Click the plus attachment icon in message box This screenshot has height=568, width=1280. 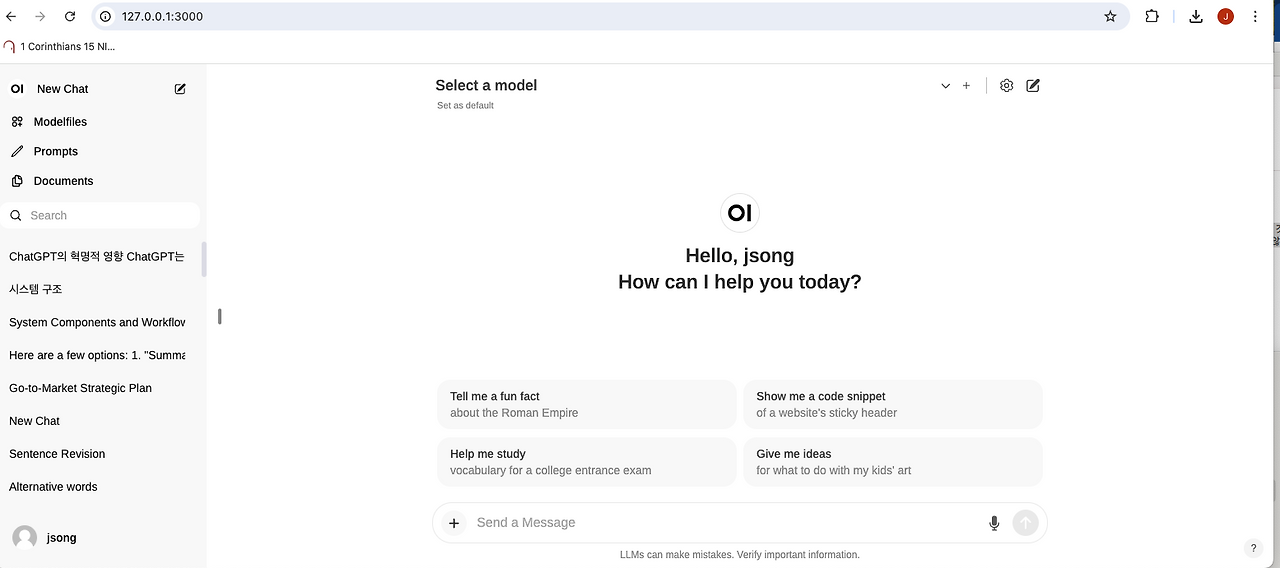click(454, 523)
